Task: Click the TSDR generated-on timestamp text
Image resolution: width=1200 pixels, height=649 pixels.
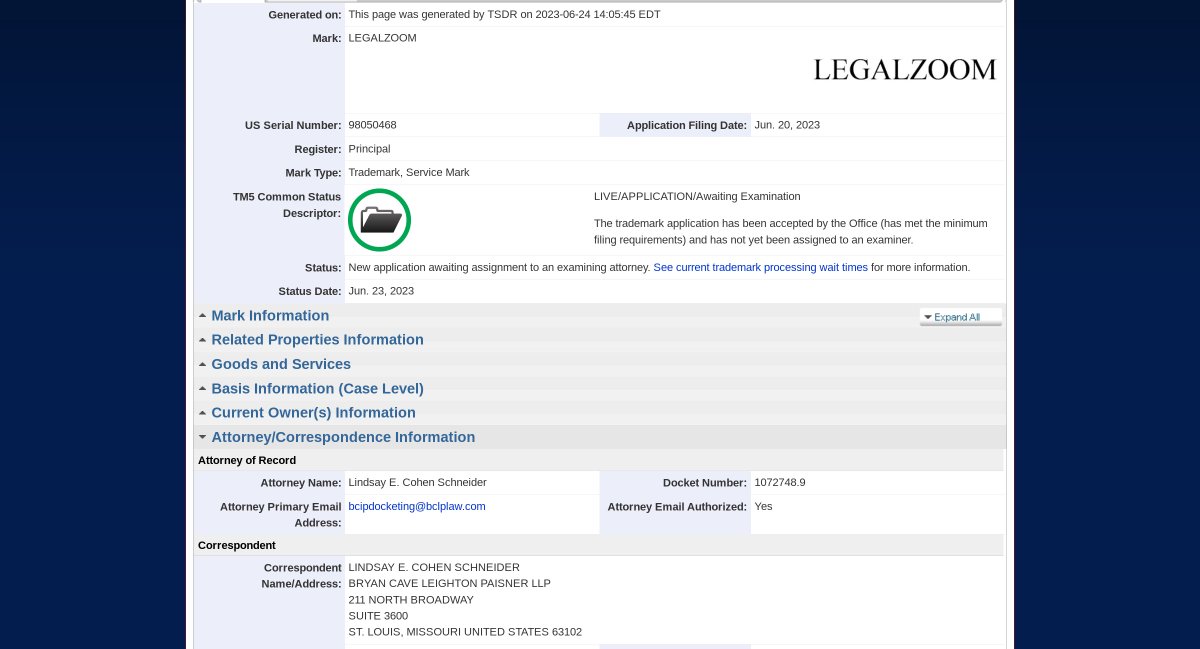Action: click(x=504, y=14)
